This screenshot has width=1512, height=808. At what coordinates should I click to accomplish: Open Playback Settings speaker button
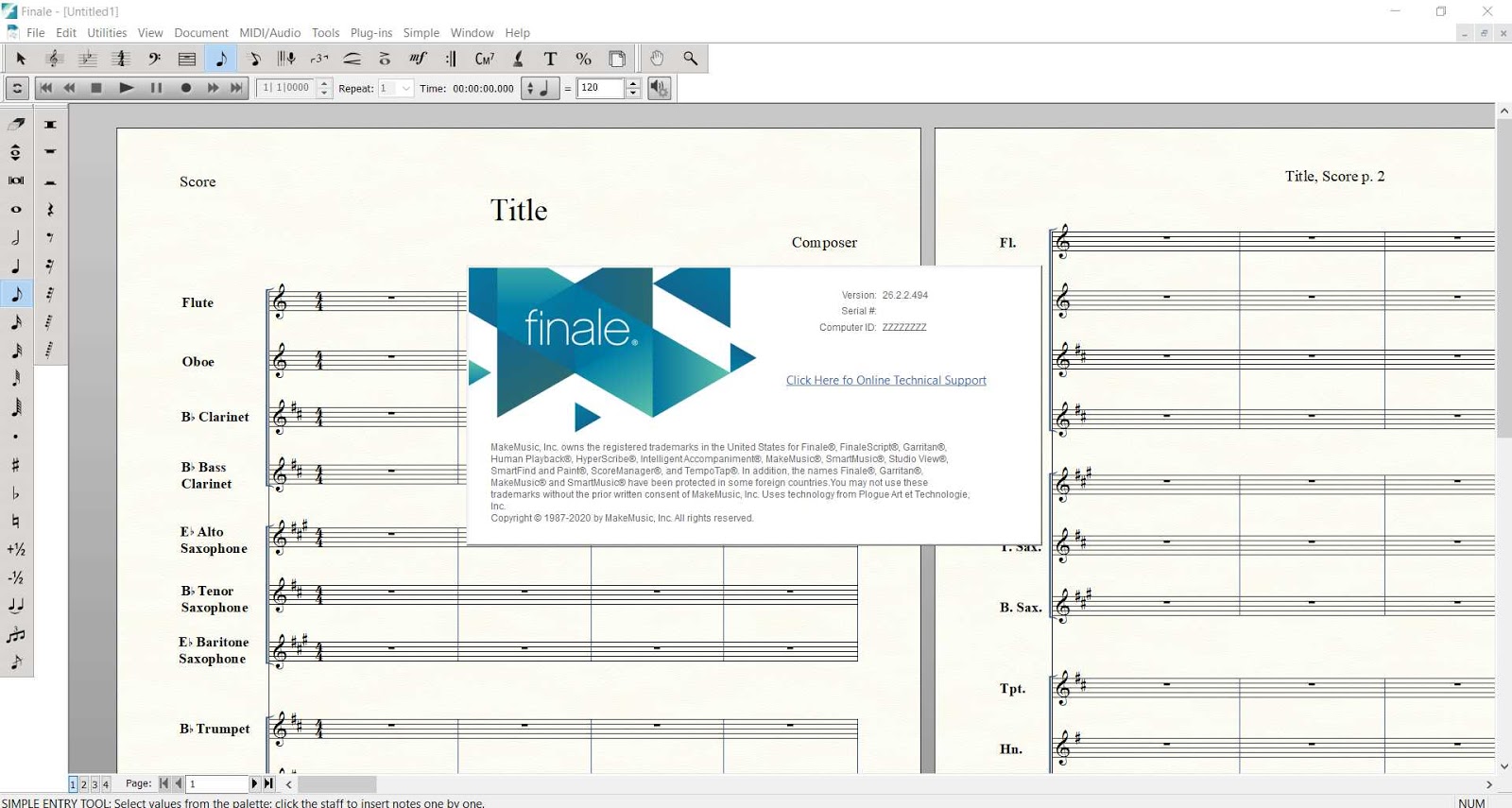pos(659,88)
